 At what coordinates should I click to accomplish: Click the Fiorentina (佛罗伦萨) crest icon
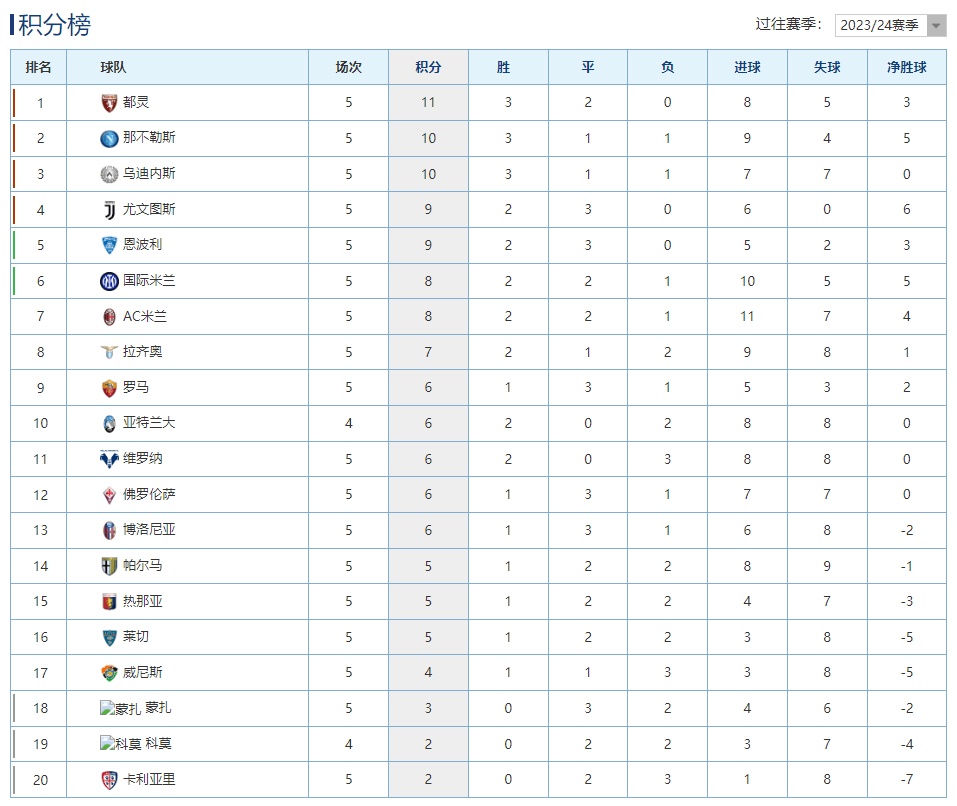click(x=109, y=495)
